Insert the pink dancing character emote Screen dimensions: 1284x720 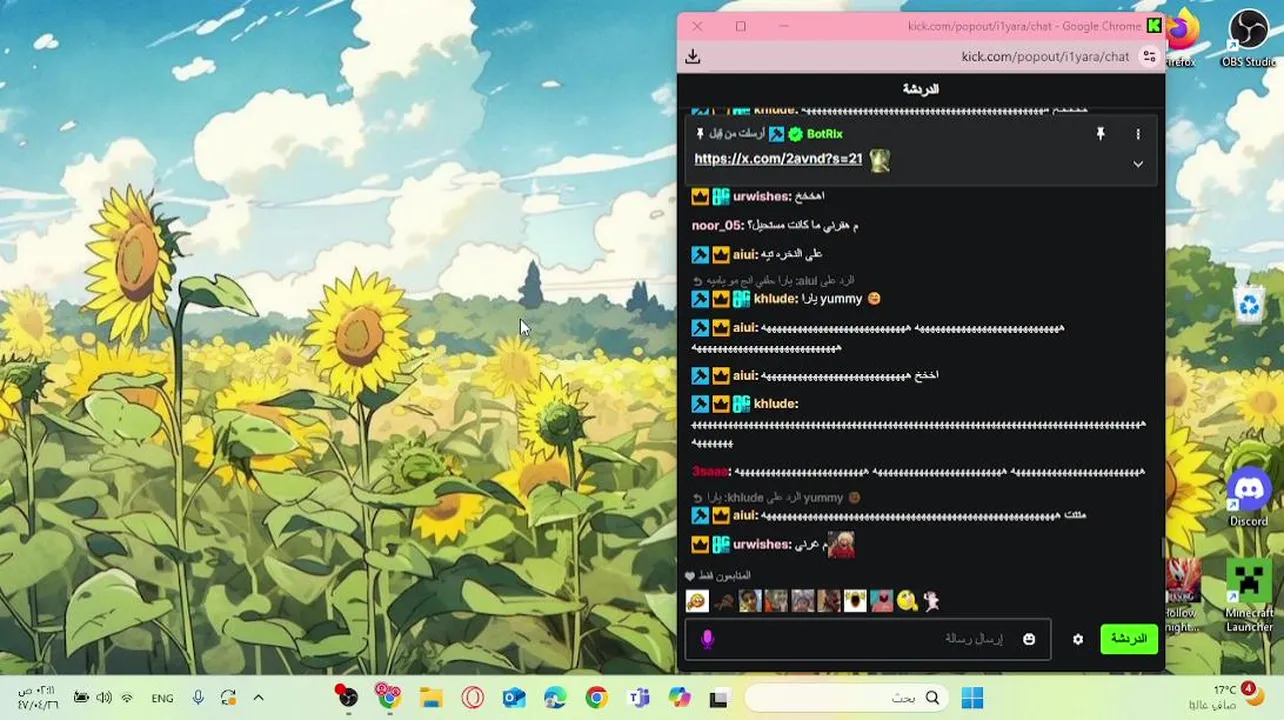(x=931, y=601)
